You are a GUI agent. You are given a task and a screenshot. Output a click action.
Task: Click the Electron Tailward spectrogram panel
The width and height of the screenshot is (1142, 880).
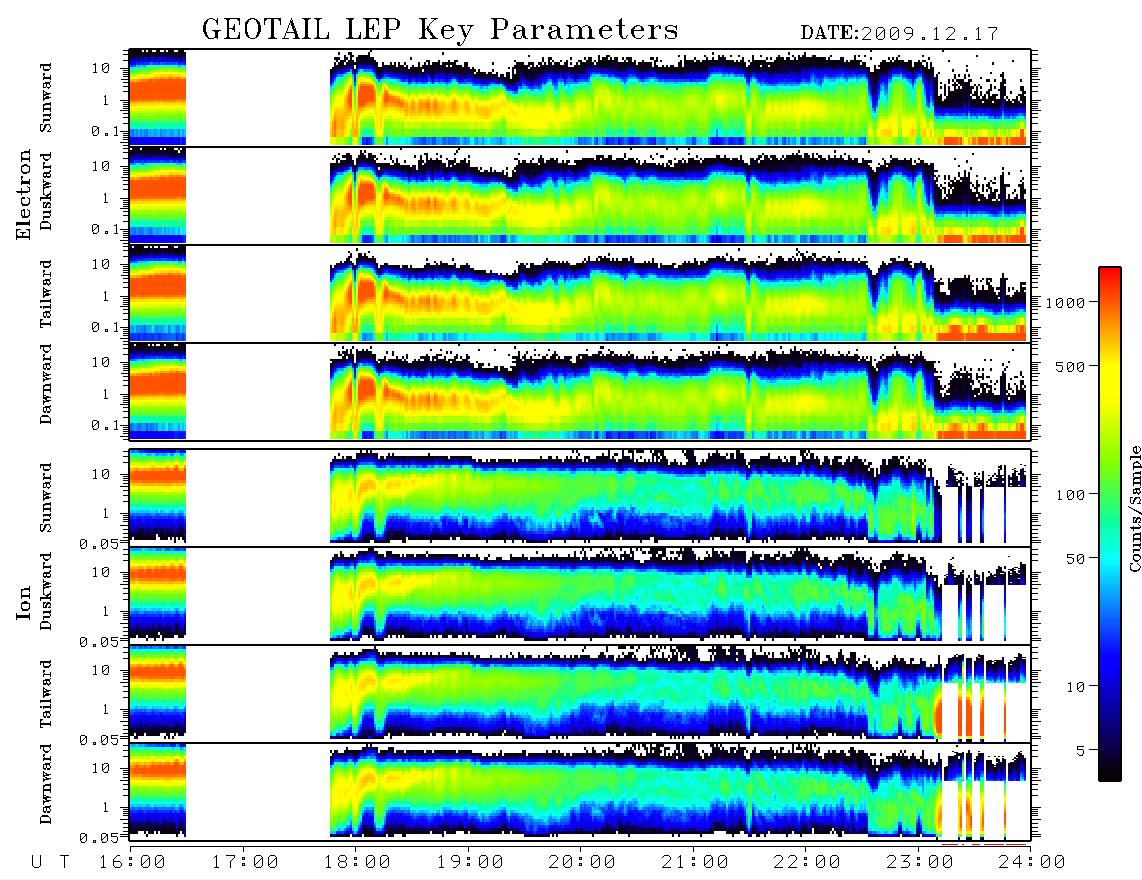[580, 294]
